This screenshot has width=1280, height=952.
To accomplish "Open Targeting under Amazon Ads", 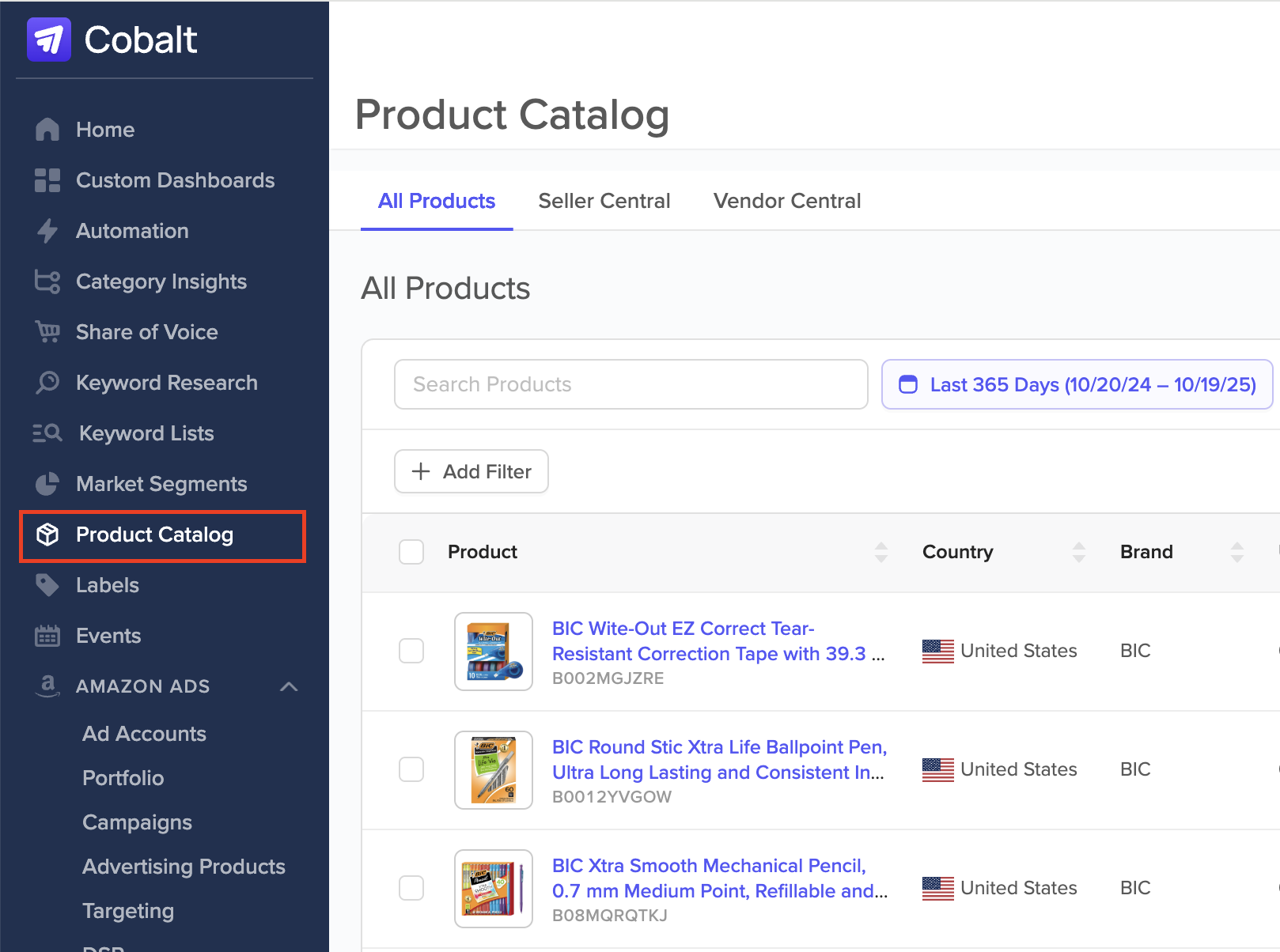I will coord(128,911).
